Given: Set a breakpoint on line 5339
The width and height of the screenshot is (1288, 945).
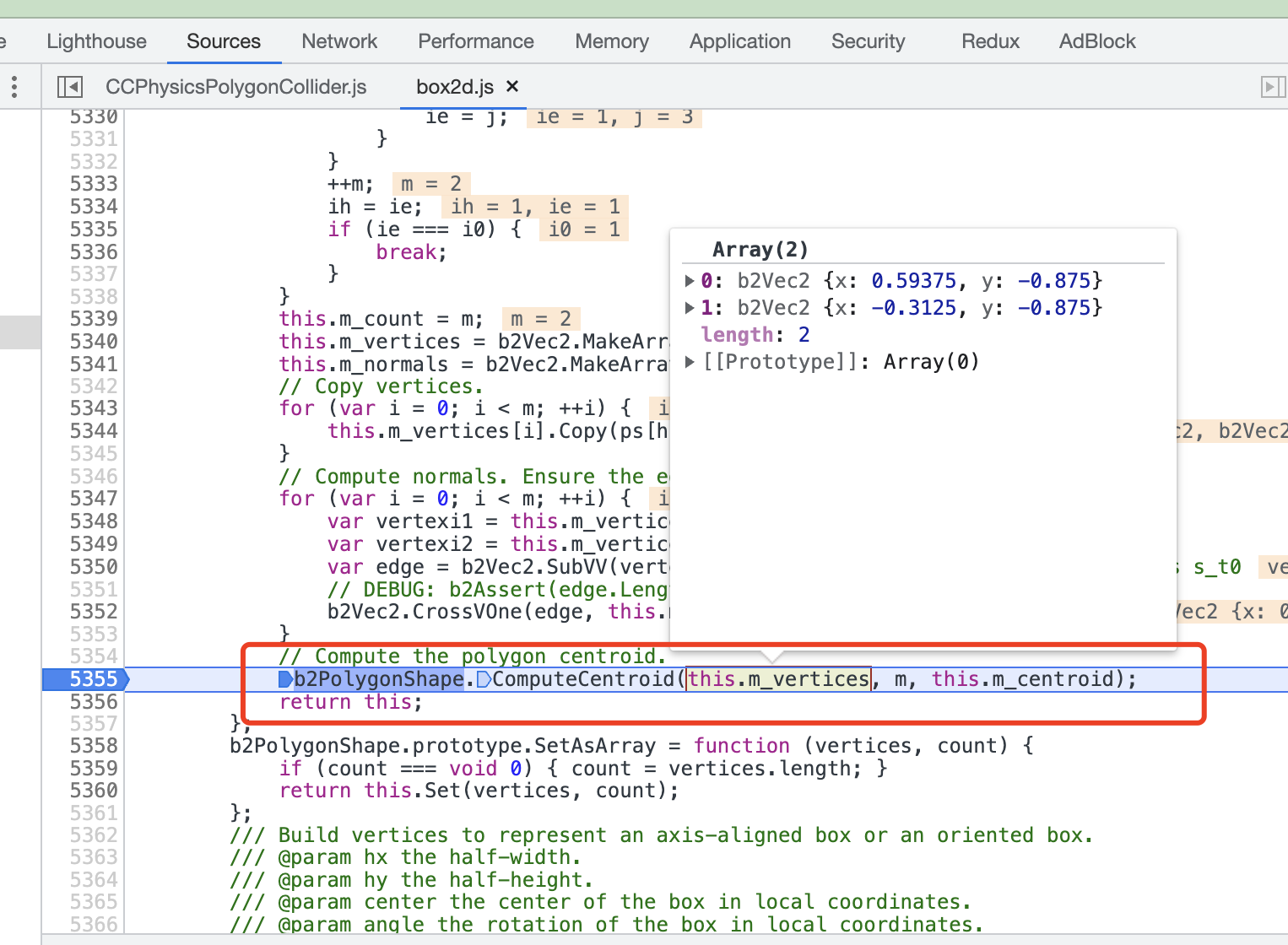Looking at the screenshot, I should (x=93, y=319).
